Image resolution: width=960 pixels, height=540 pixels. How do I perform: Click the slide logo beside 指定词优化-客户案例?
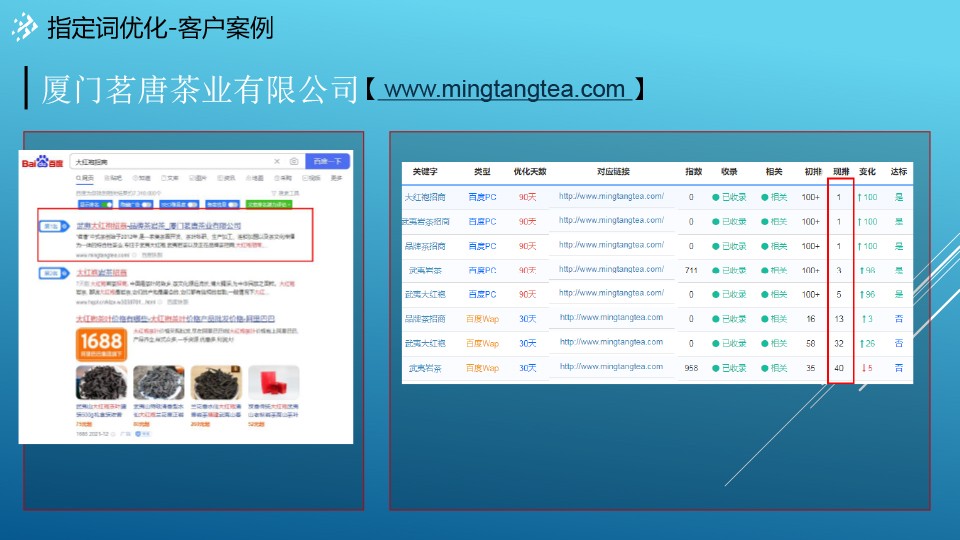coord(24,27)
